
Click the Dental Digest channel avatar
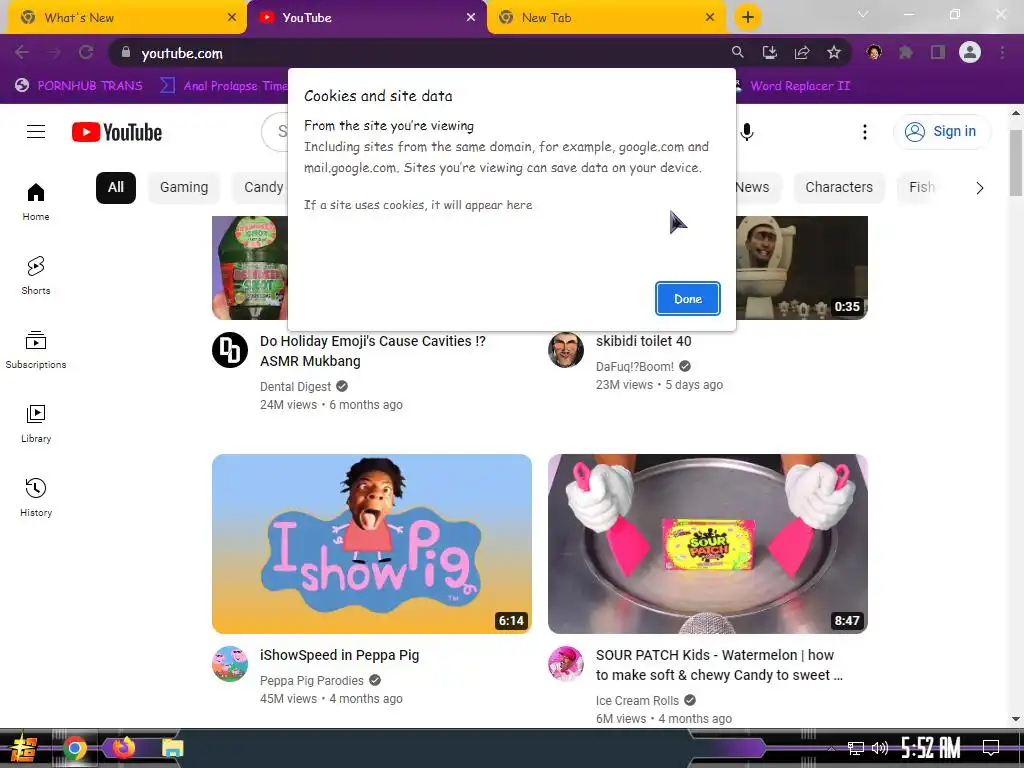point(230,350)
